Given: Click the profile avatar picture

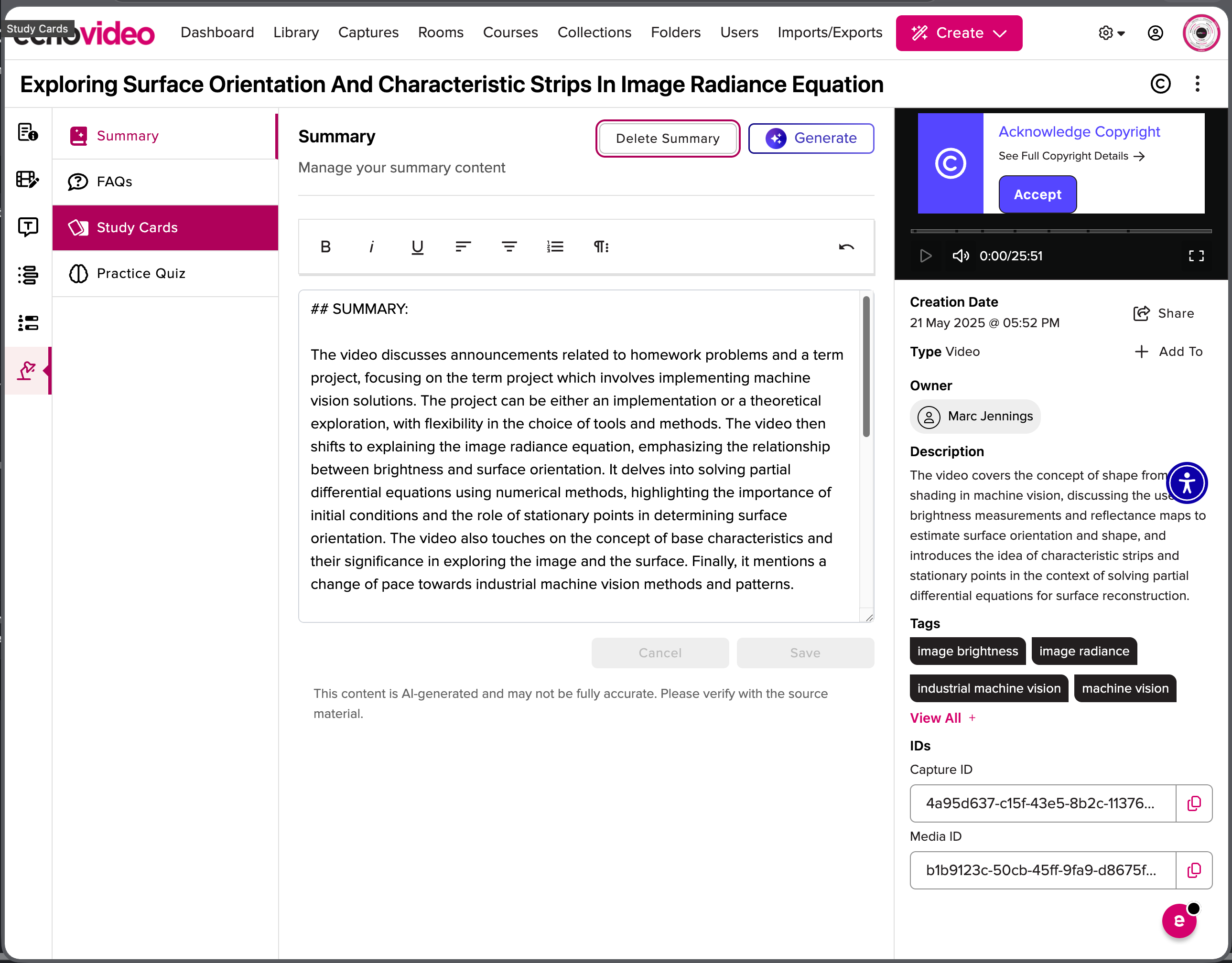Looking at the screenshot, I should click(1201, 33).
